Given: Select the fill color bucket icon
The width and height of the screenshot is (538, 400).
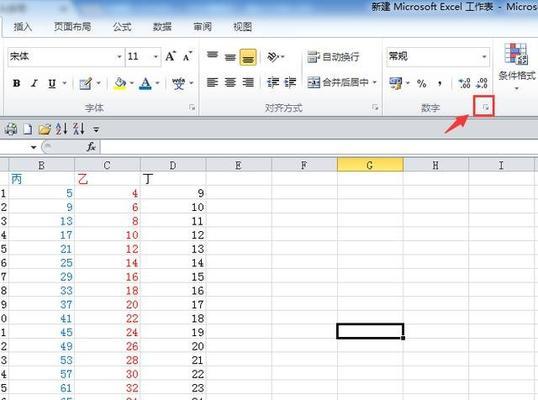Looking at the screenshot, I should (x=120, y=83).
